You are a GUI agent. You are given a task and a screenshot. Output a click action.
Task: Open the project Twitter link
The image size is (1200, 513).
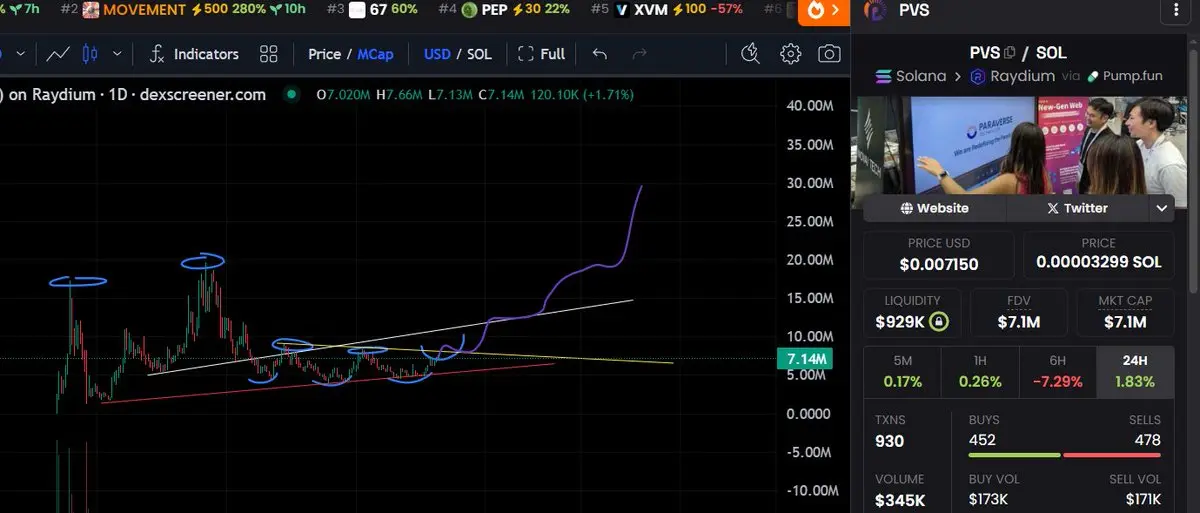pyautogui.click(x=1077, y=208)
